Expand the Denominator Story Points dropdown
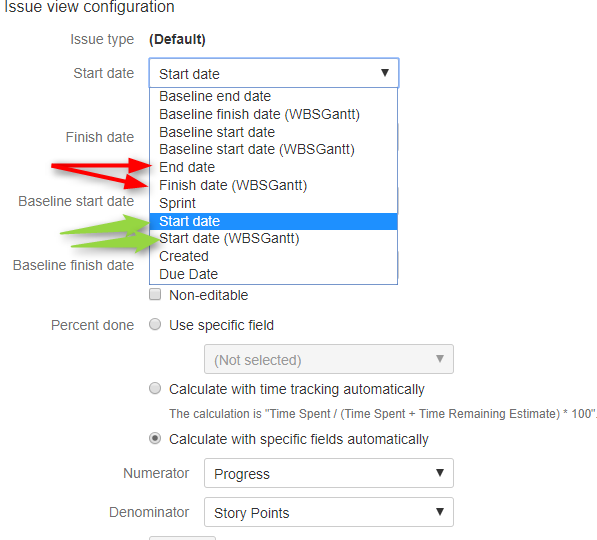 coord(329,512)
